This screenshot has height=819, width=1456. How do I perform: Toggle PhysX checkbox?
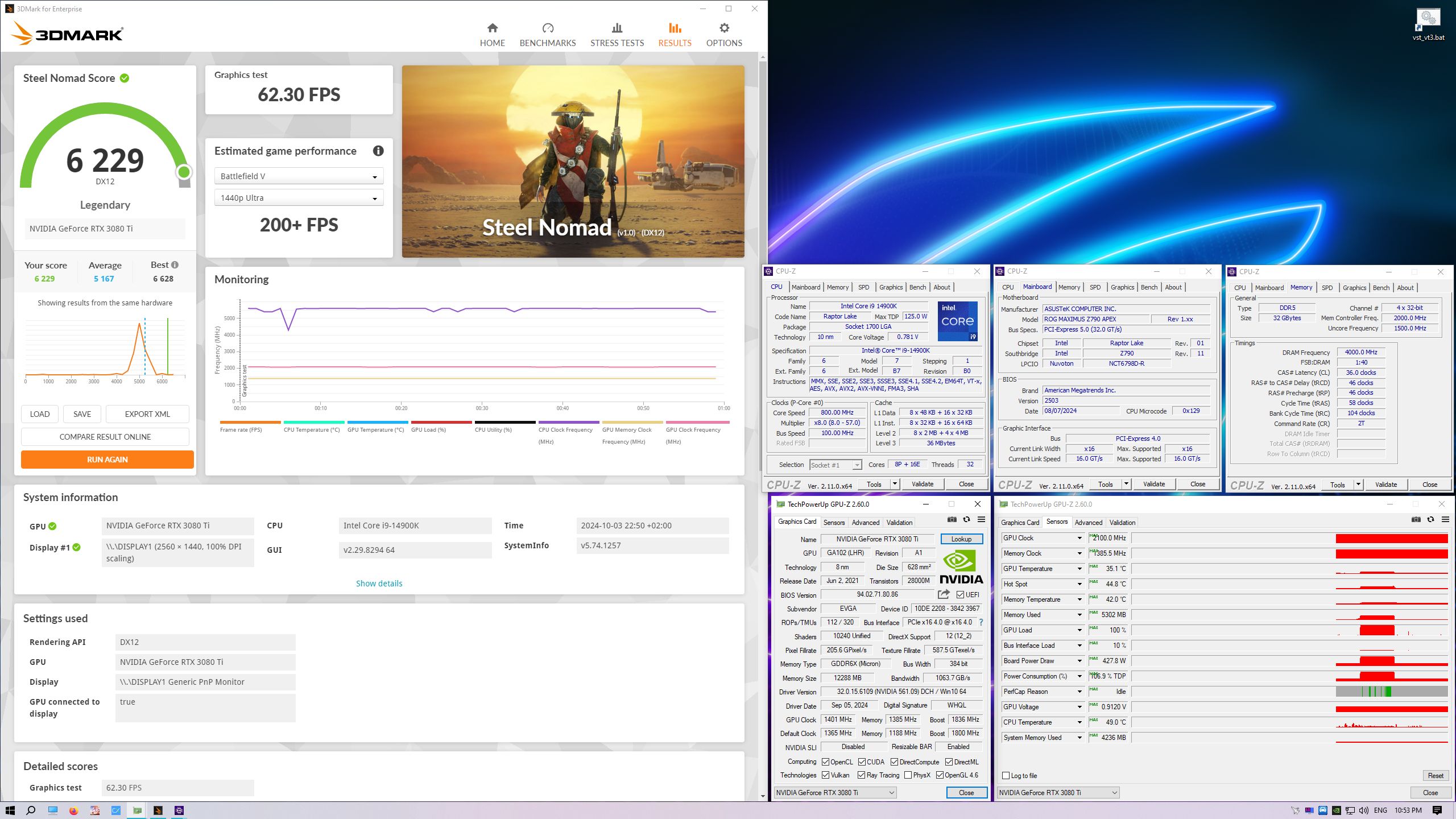coord(908,775)
